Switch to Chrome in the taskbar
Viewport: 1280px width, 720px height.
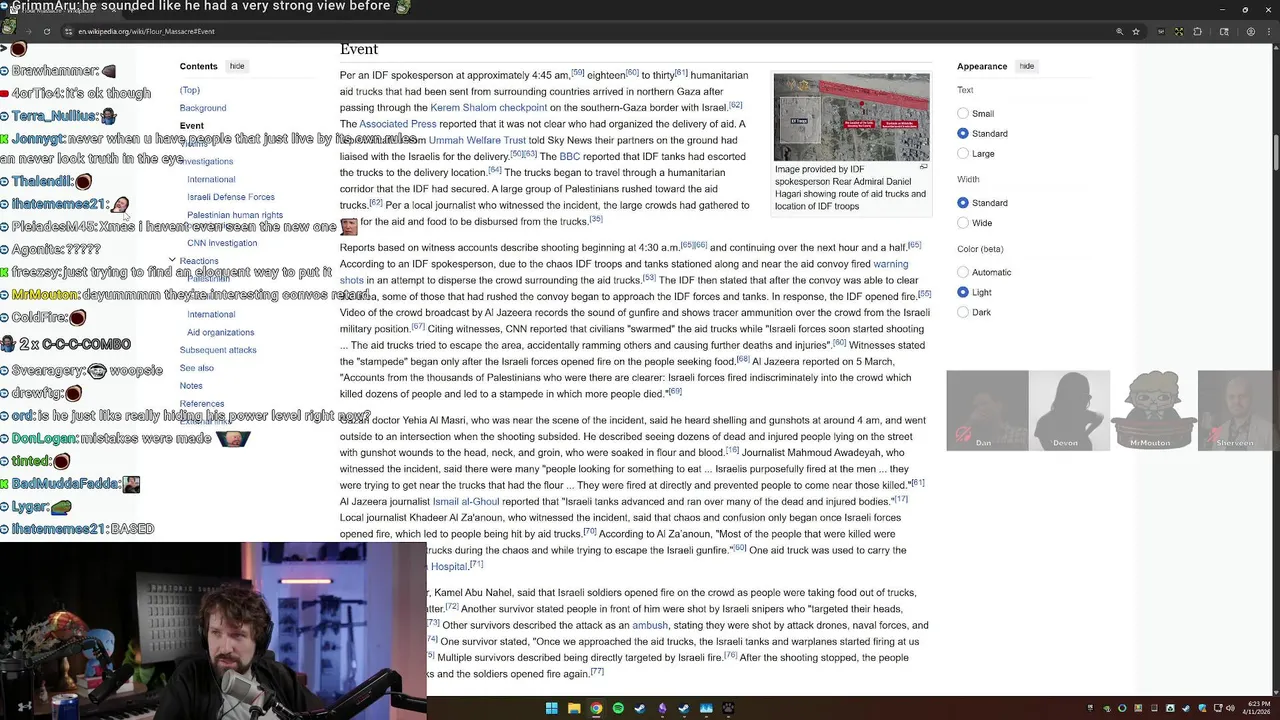click(x=596, y=708)
